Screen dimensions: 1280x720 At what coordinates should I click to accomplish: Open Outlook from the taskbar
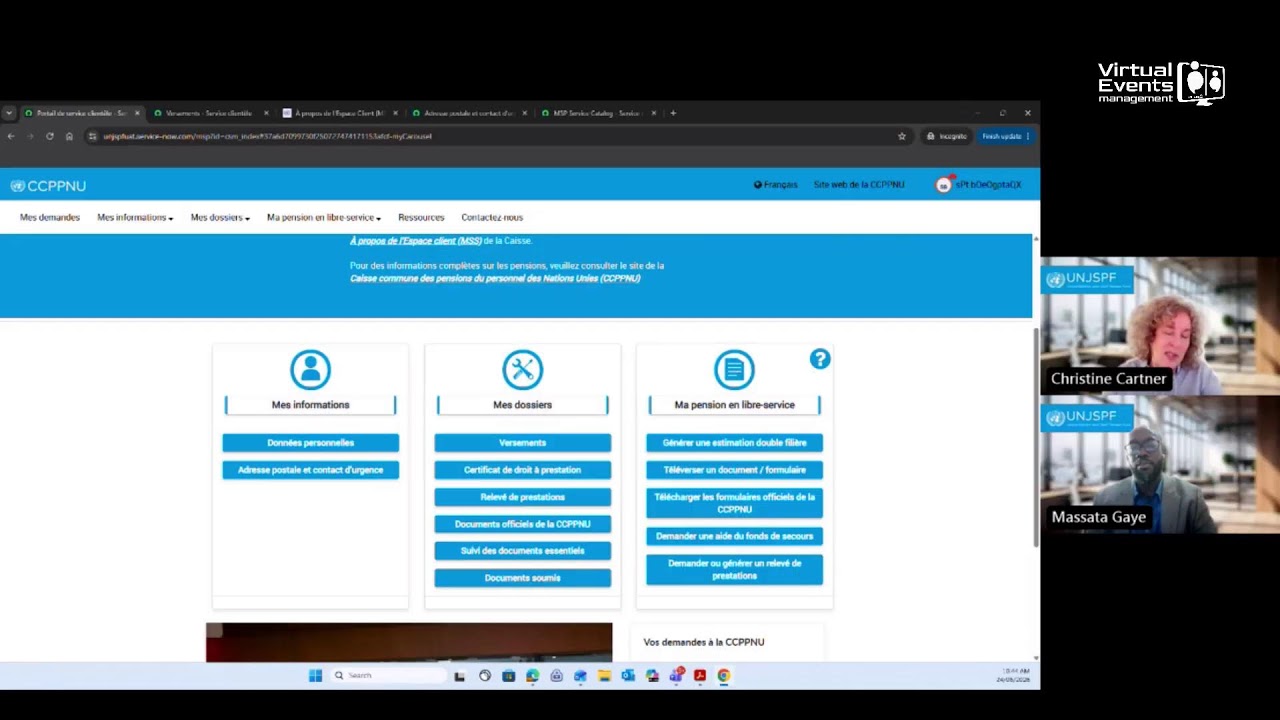(628, 676)
